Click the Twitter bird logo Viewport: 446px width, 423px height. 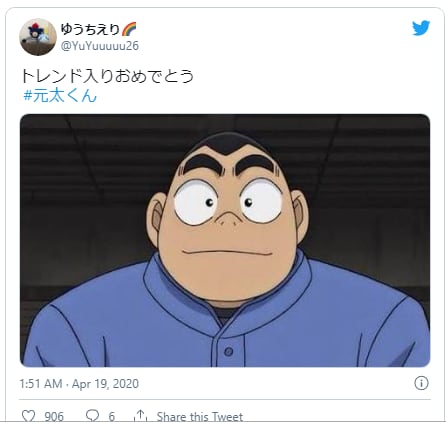click(x=421, y=28)
